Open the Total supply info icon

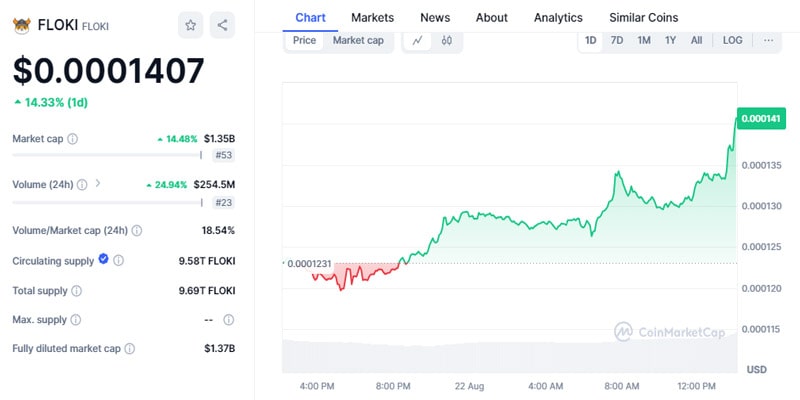[76, 291]
